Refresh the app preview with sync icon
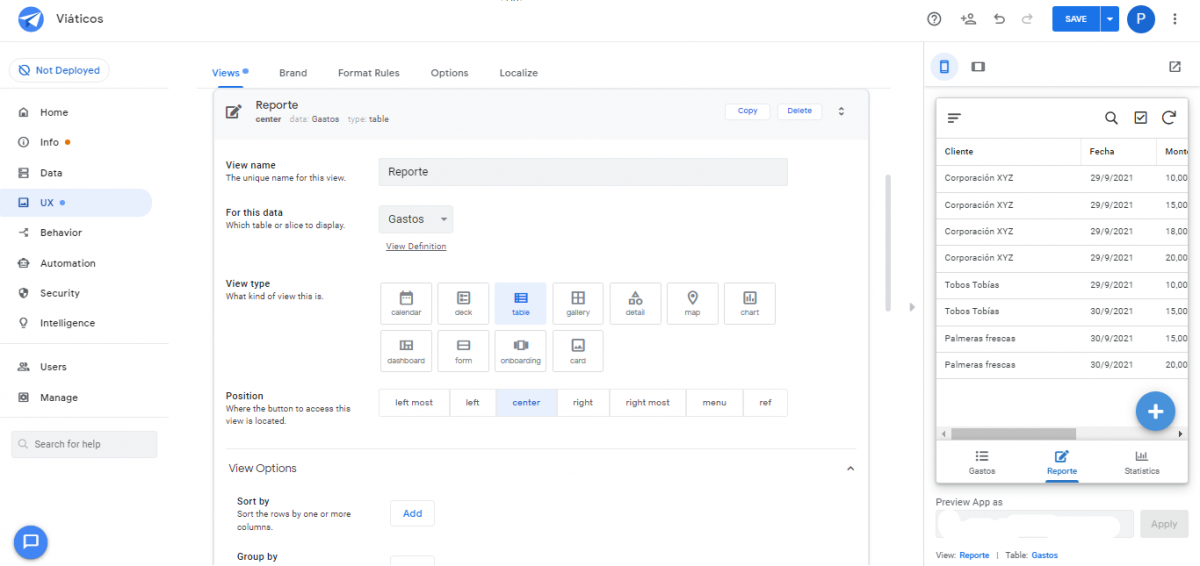Screen dimensions: 1200x566 click(x=1168, y=118)
